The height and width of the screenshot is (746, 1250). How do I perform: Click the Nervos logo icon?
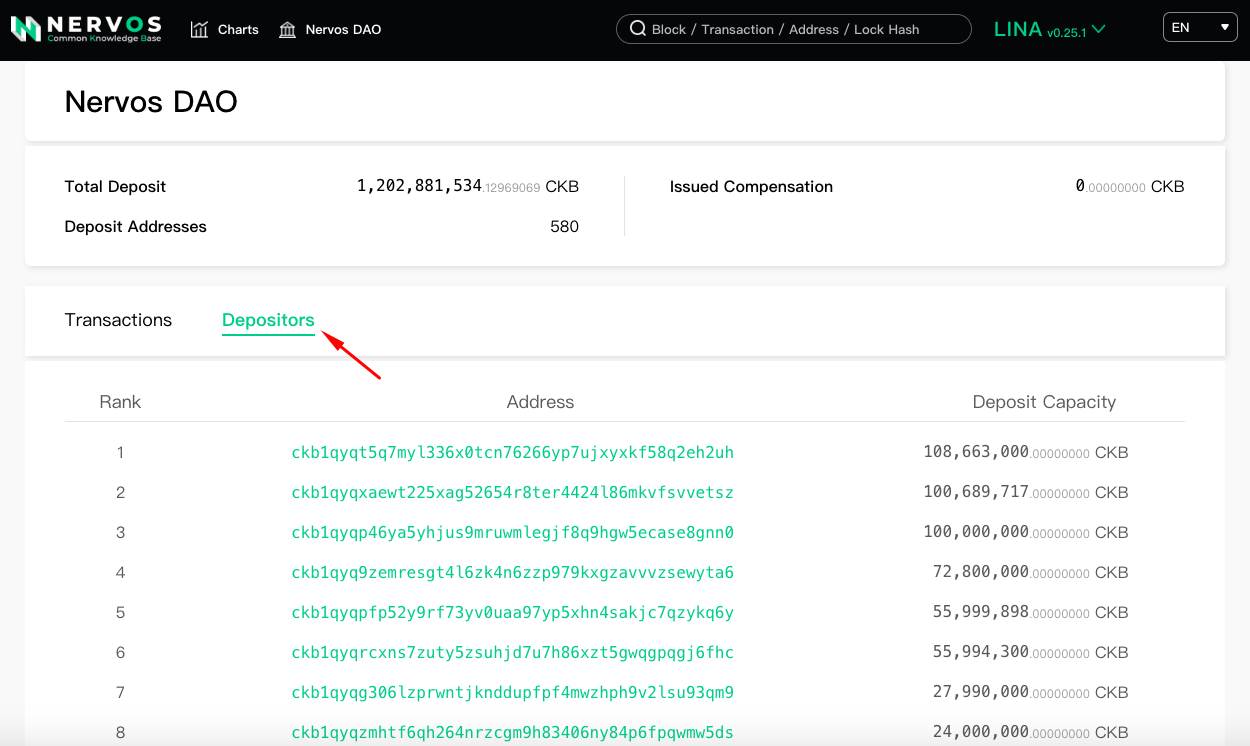coord(25,29)
